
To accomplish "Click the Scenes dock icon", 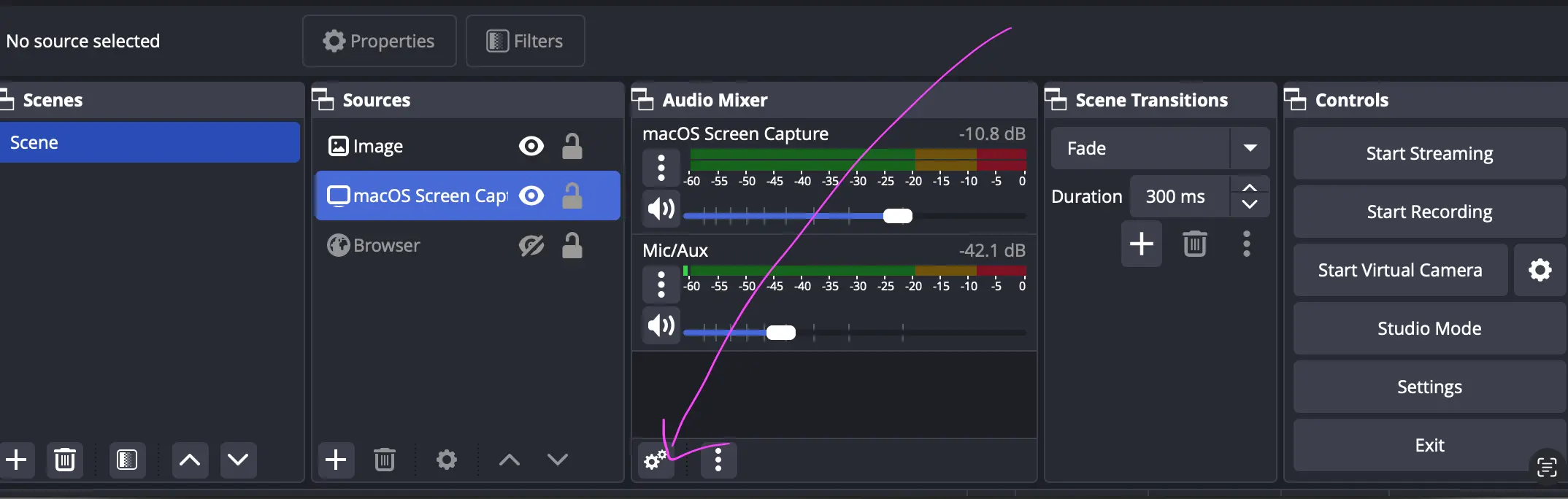I will coord(7,99).
